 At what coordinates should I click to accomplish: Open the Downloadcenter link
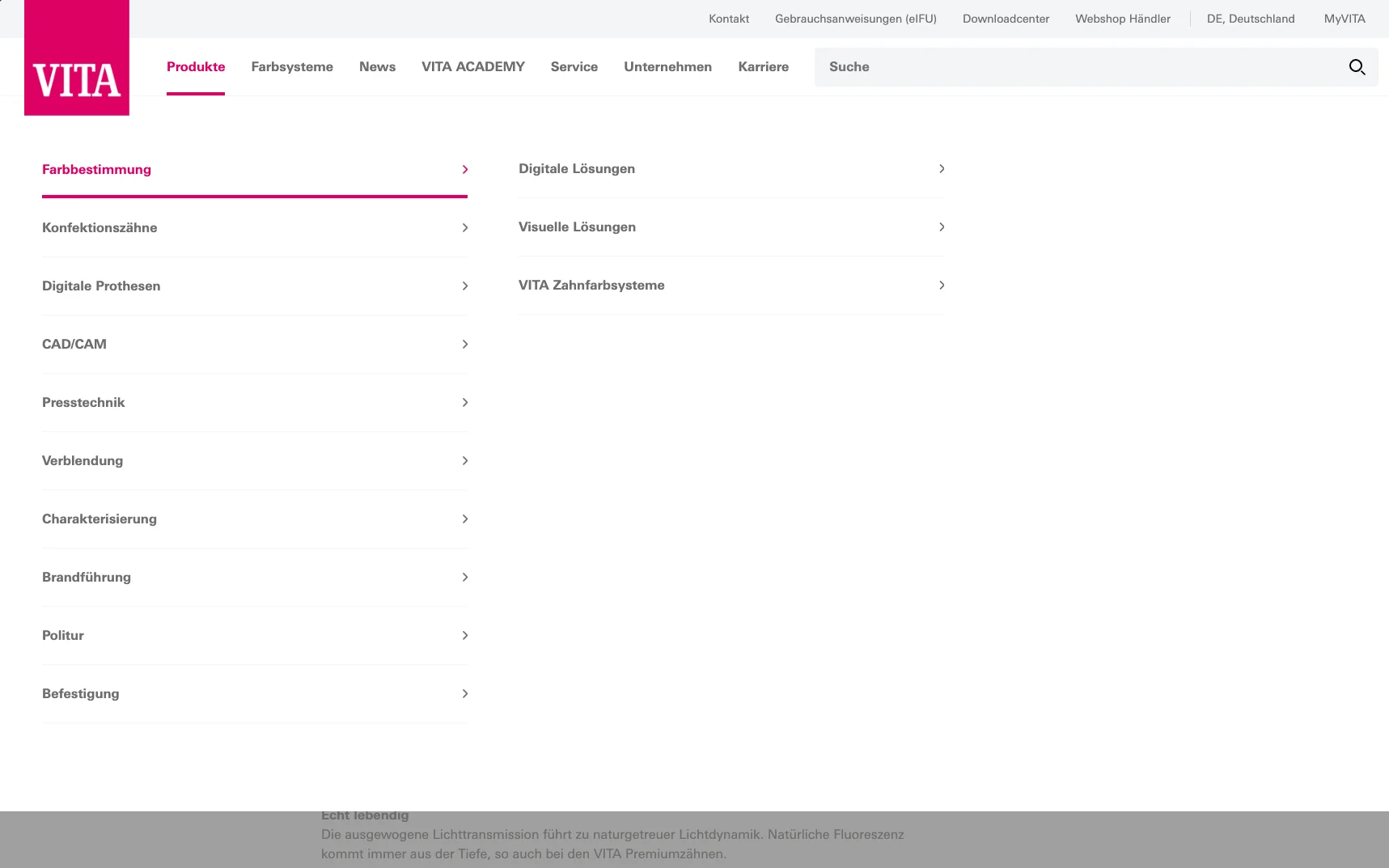pos(1006,19)
